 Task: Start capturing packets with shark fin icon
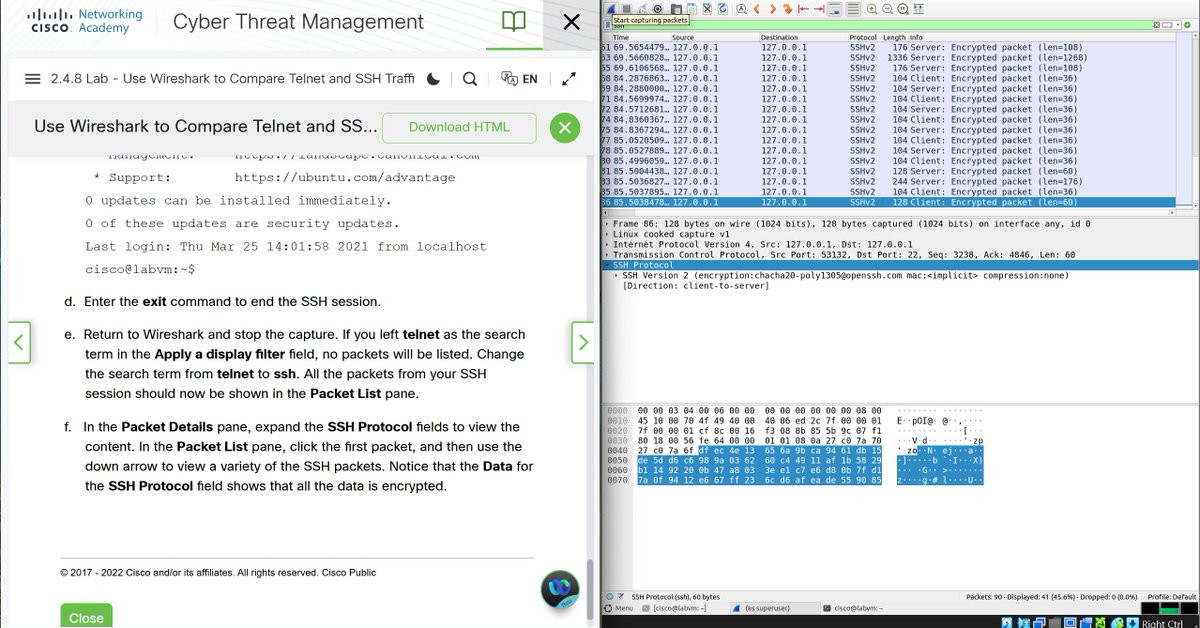click(x=611, y=9)
